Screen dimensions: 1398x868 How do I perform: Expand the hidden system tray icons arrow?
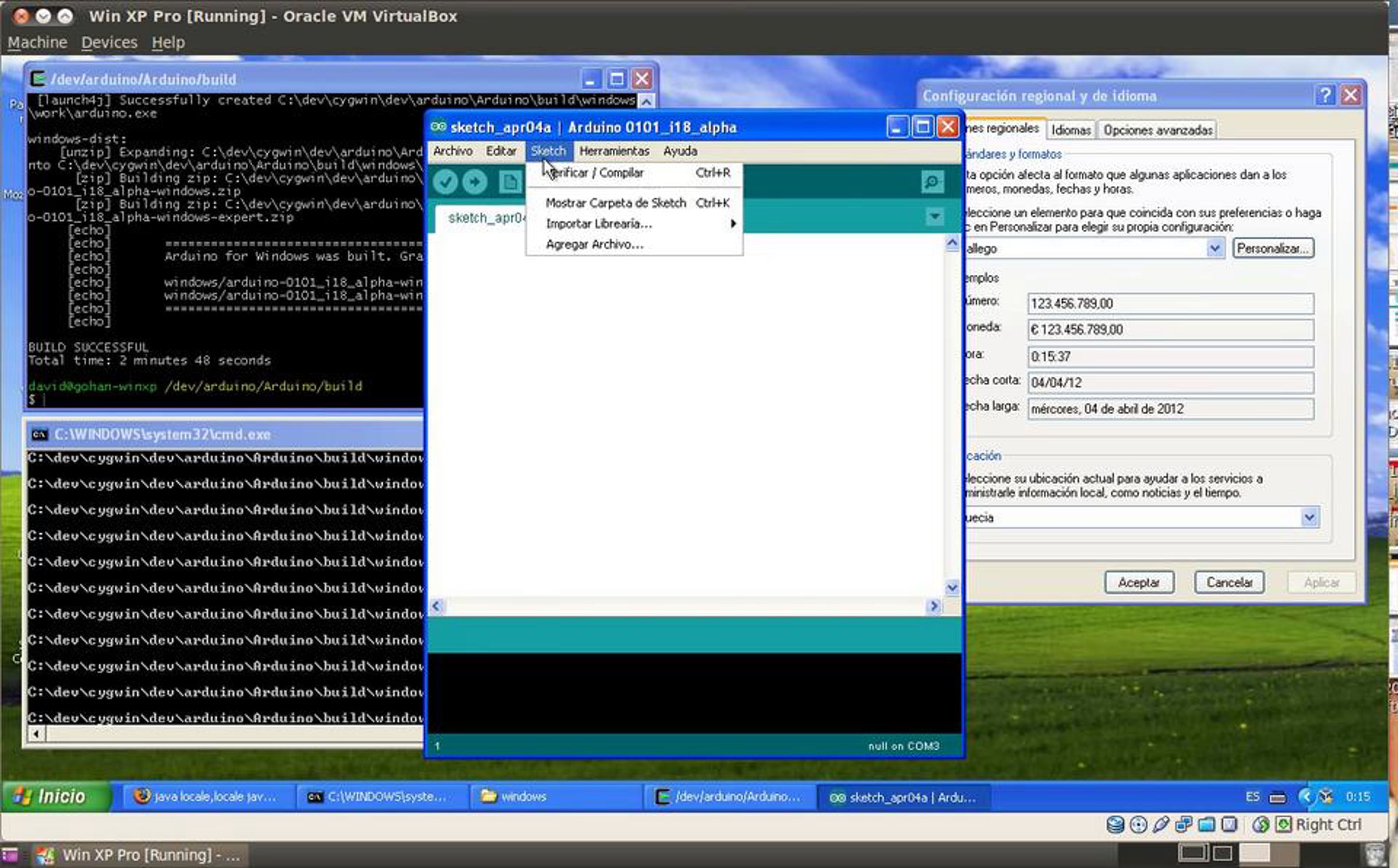pos(1305,796)
